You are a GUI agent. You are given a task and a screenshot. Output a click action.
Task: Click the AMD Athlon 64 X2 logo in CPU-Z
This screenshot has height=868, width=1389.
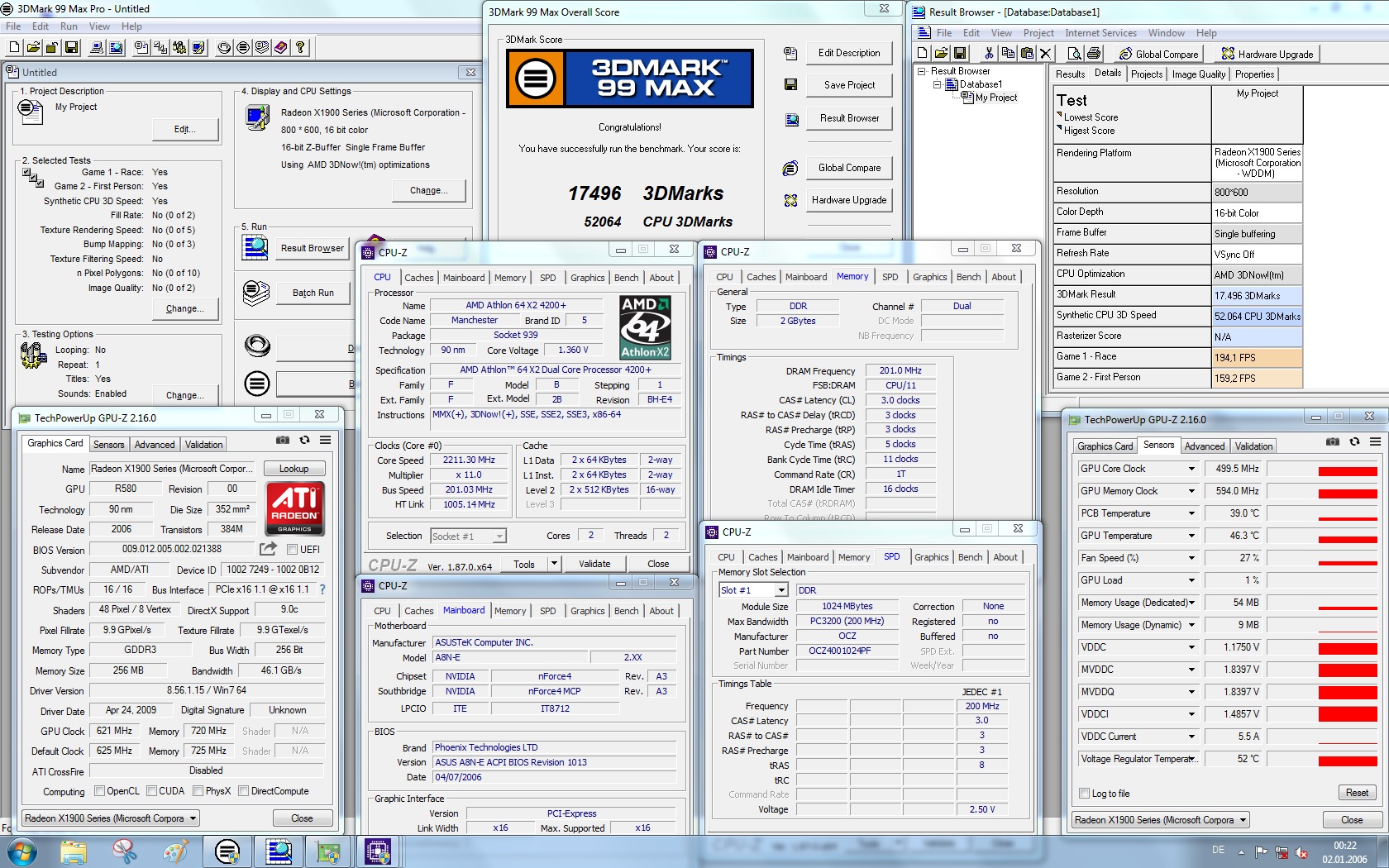646,327
